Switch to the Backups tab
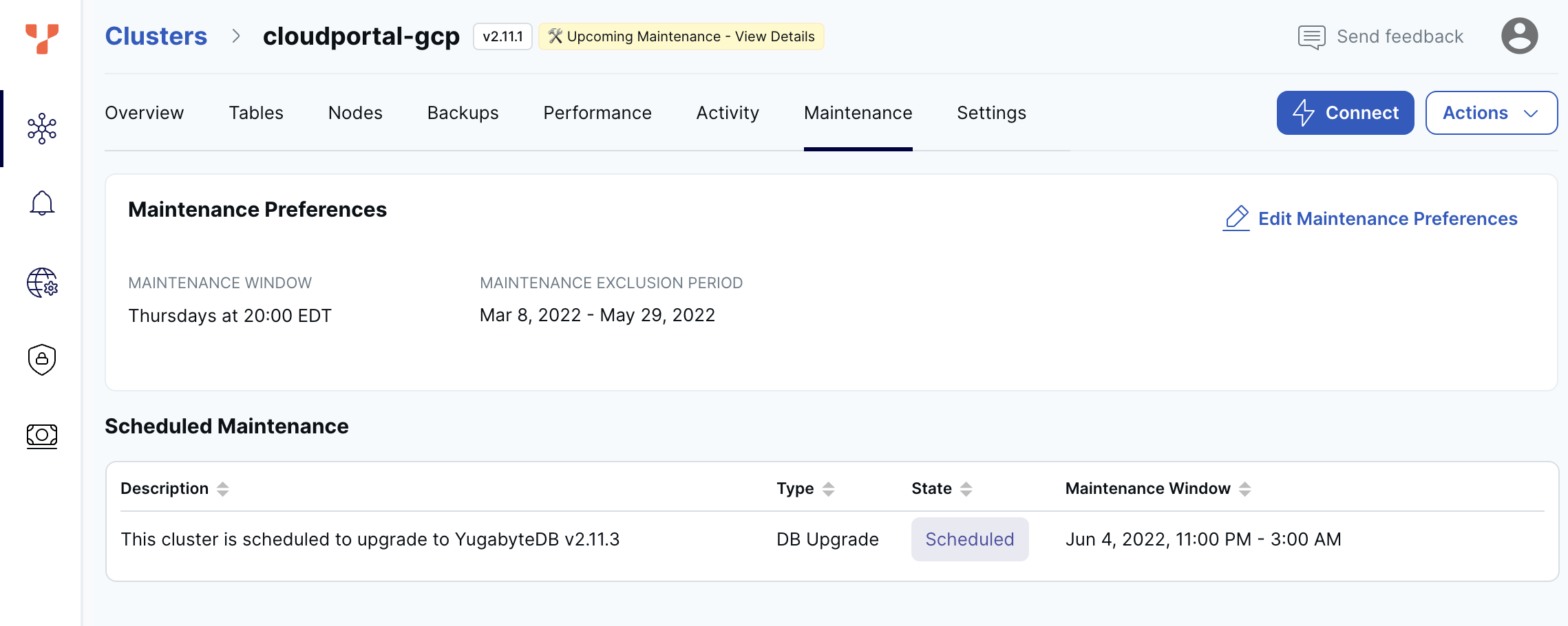 tap(463, 112)
